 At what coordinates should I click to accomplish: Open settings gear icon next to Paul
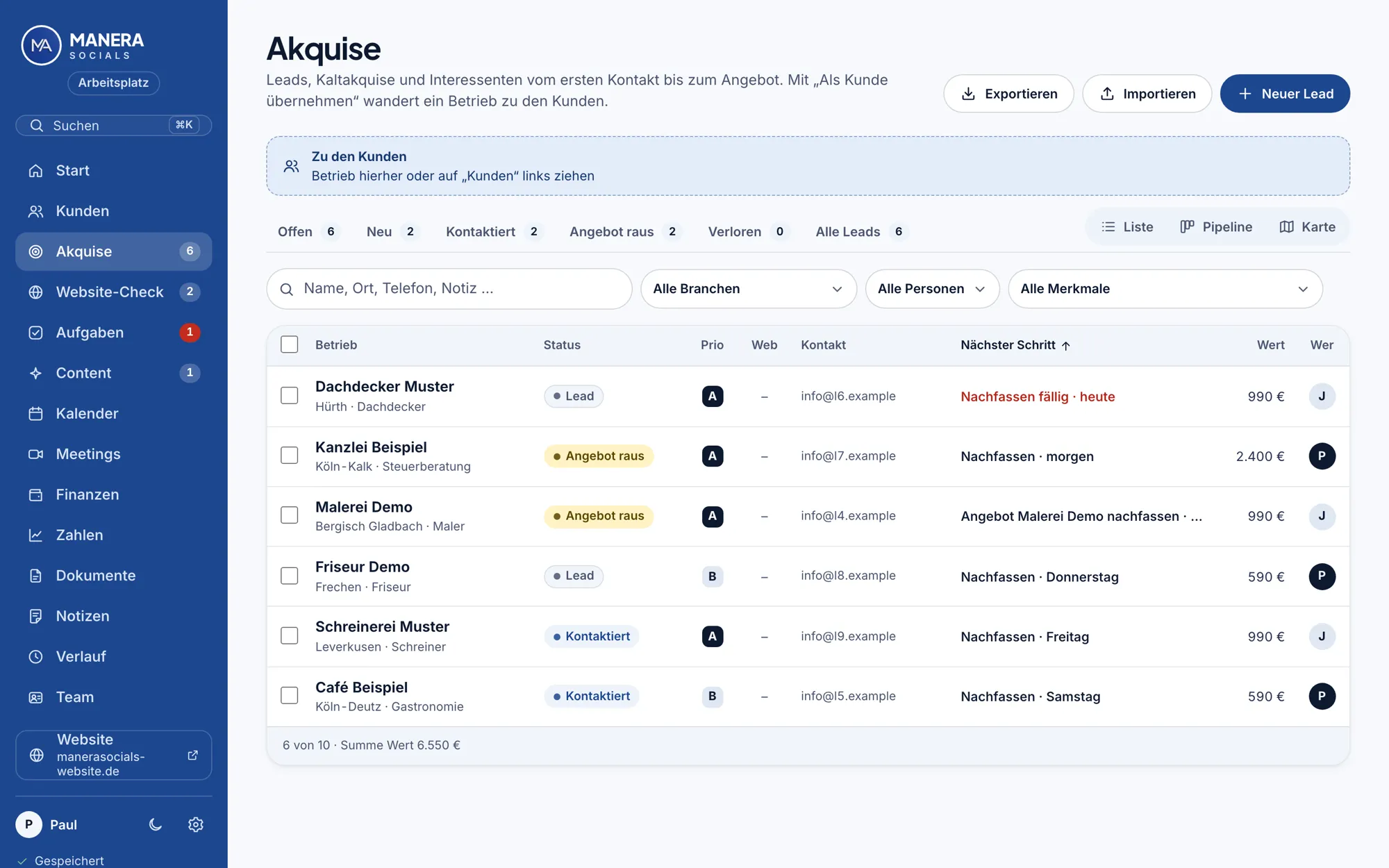click(196, 824)
